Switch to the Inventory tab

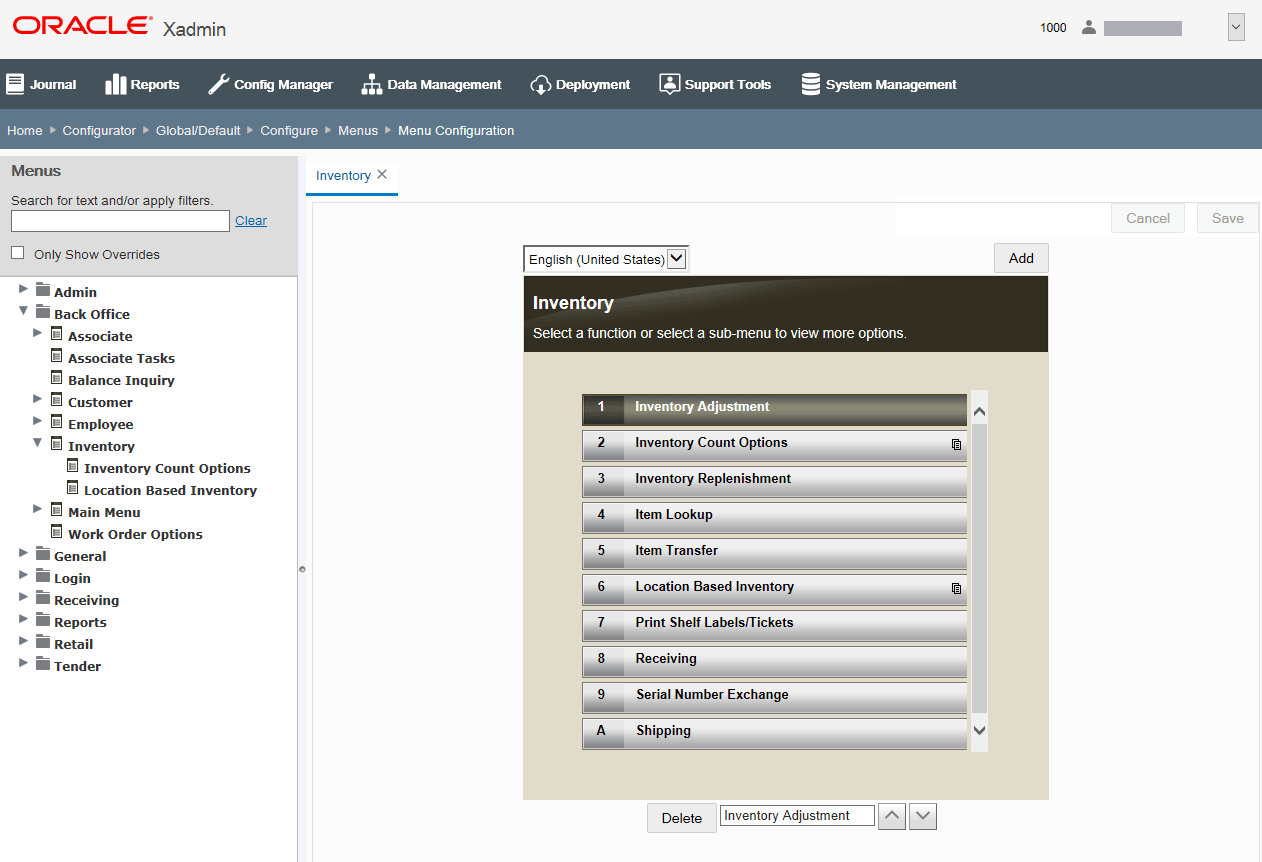[343, 175]
